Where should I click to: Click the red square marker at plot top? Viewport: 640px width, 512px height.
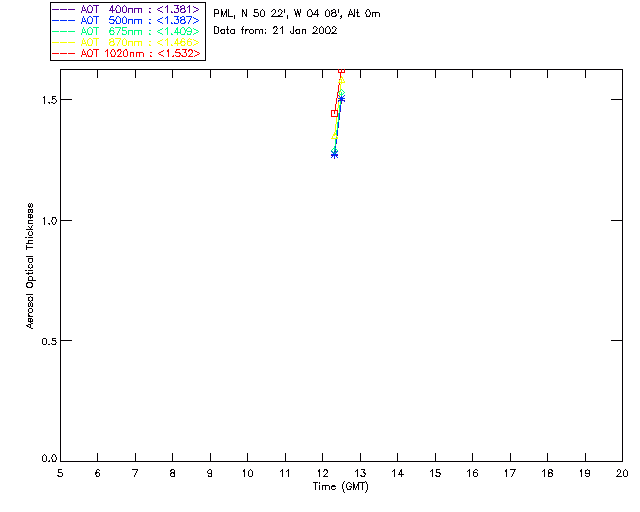341,71
